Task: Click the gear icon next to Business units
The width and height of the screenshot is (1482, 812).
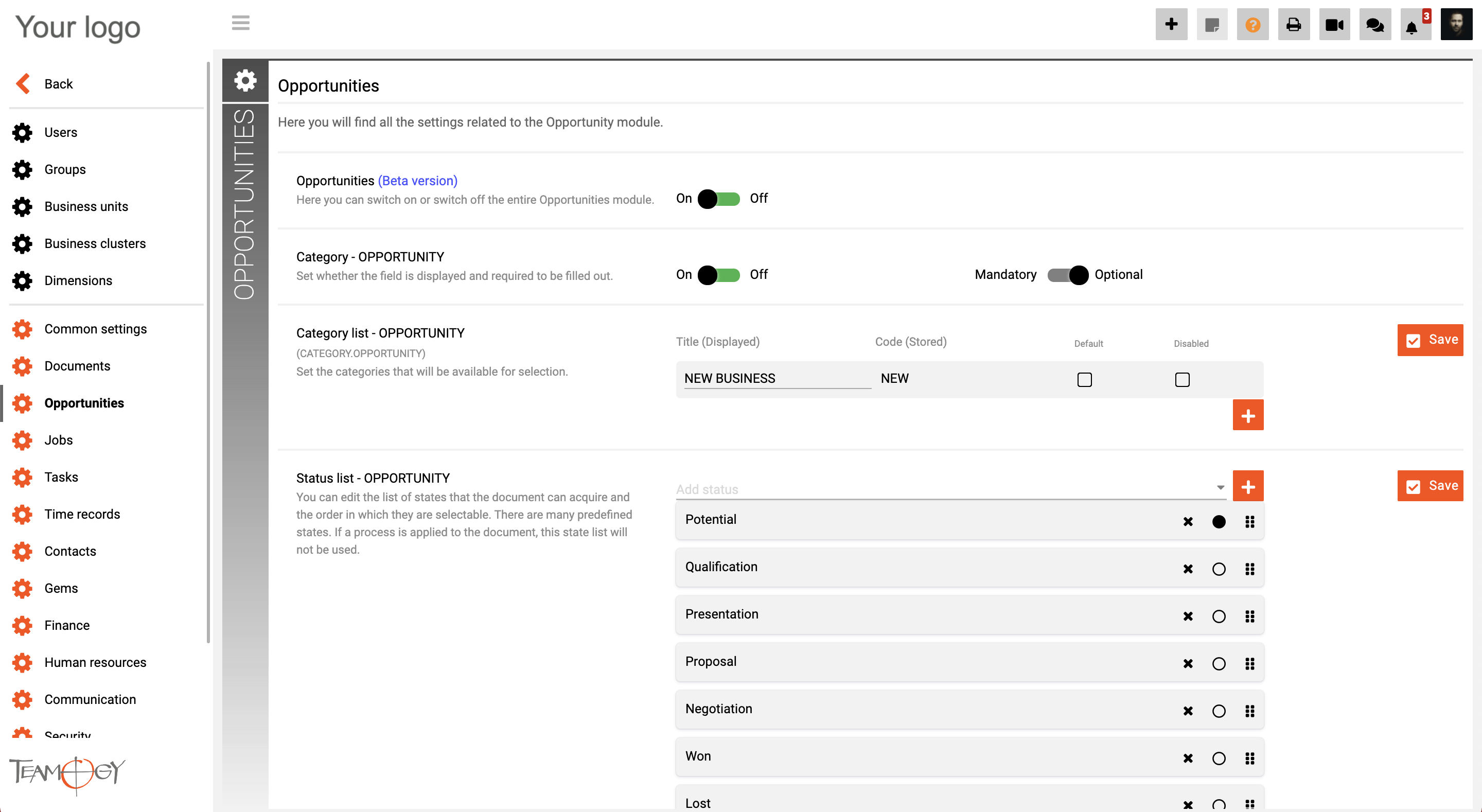Action: 23,206
